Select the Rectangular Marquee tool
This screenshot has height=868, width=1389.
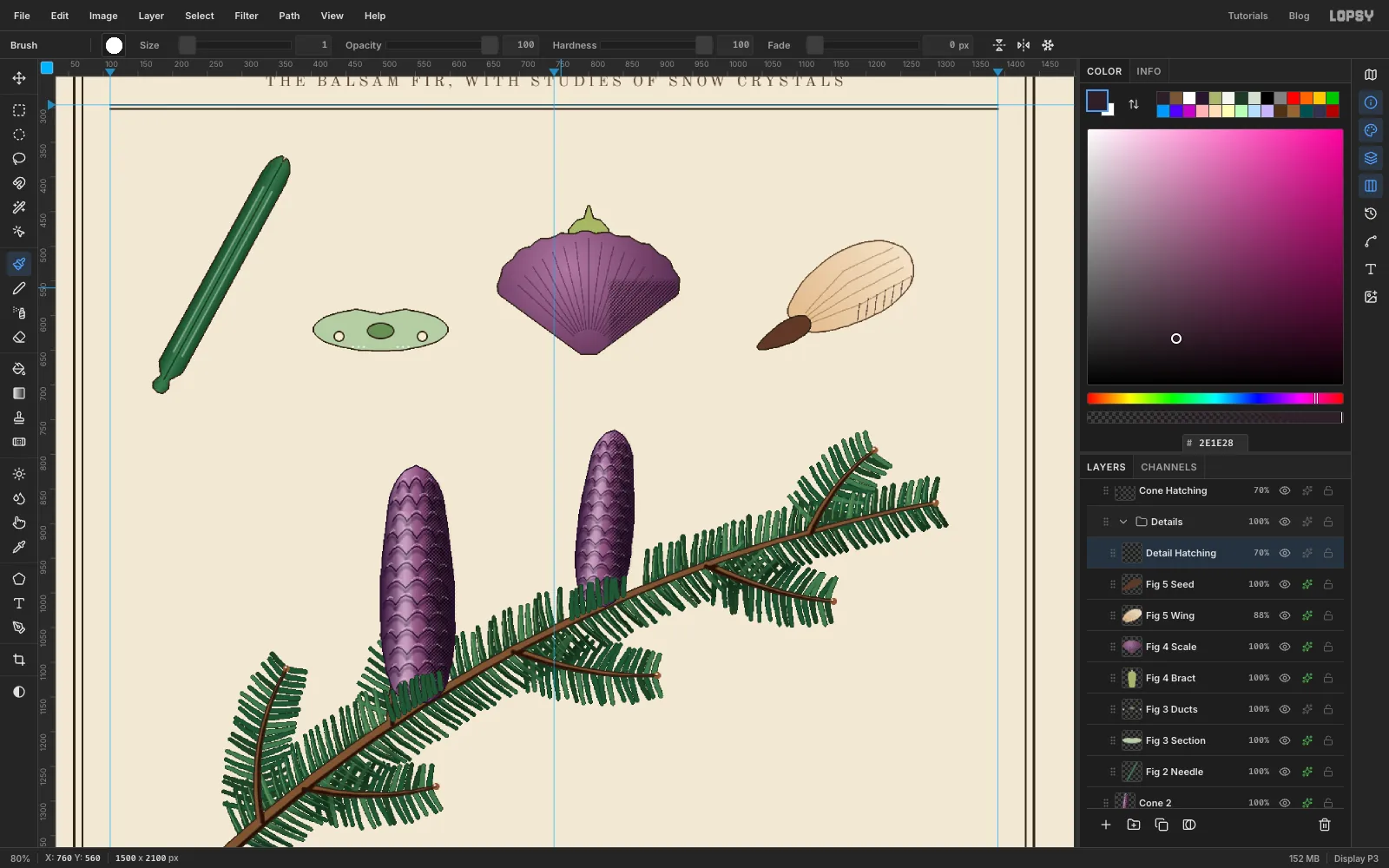[x=19, y=110]
